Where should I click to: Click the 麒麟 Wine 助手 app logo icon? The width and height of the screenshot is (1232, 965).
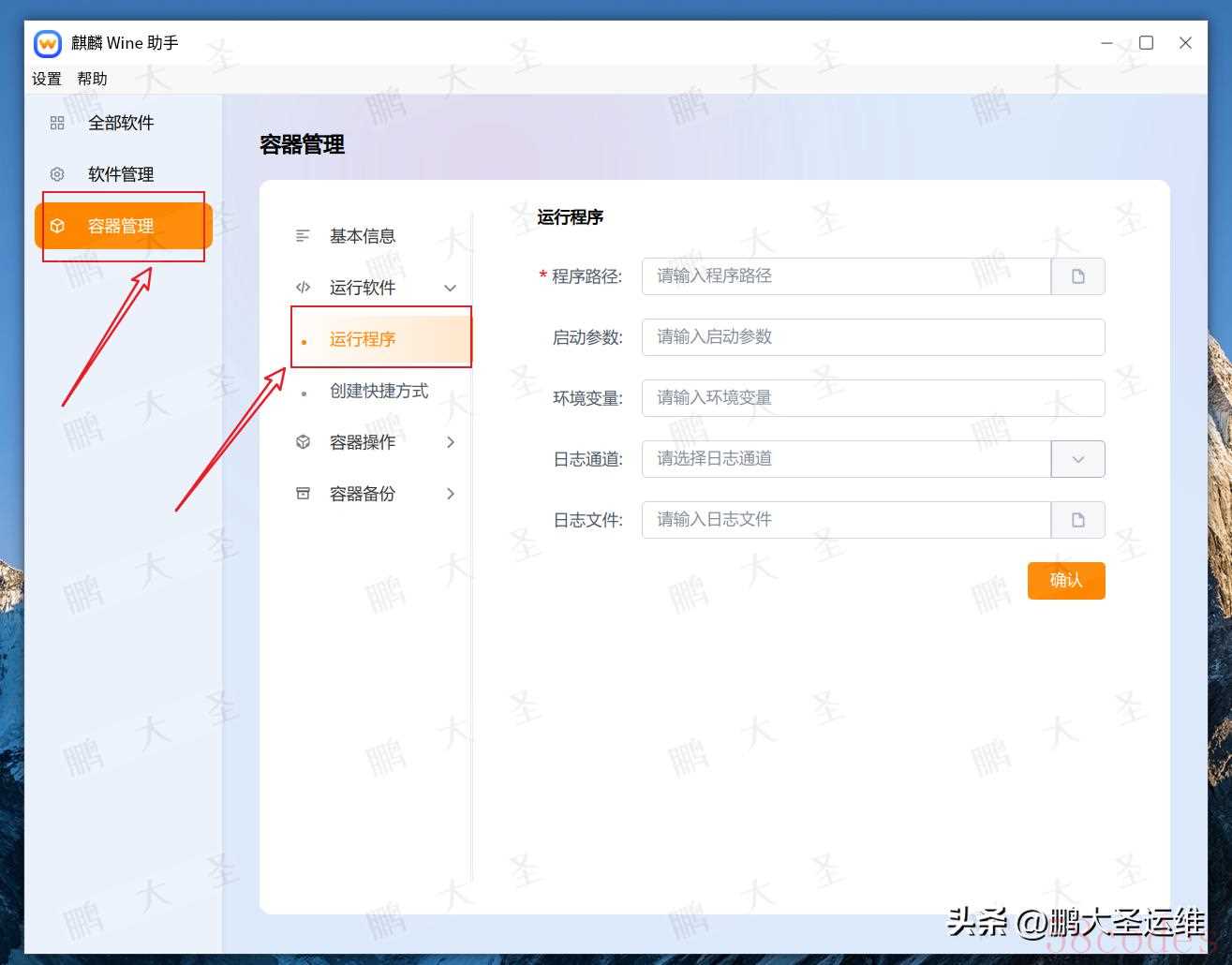point(48,43)
